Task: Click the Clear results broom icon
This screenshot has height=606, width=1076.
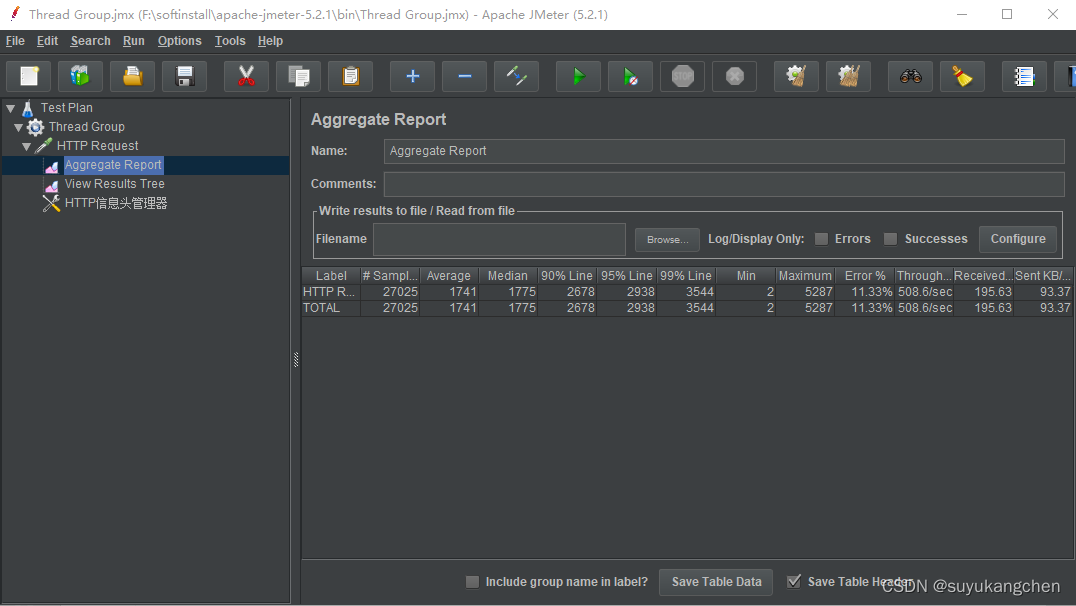Action: [x=797, y=76]
